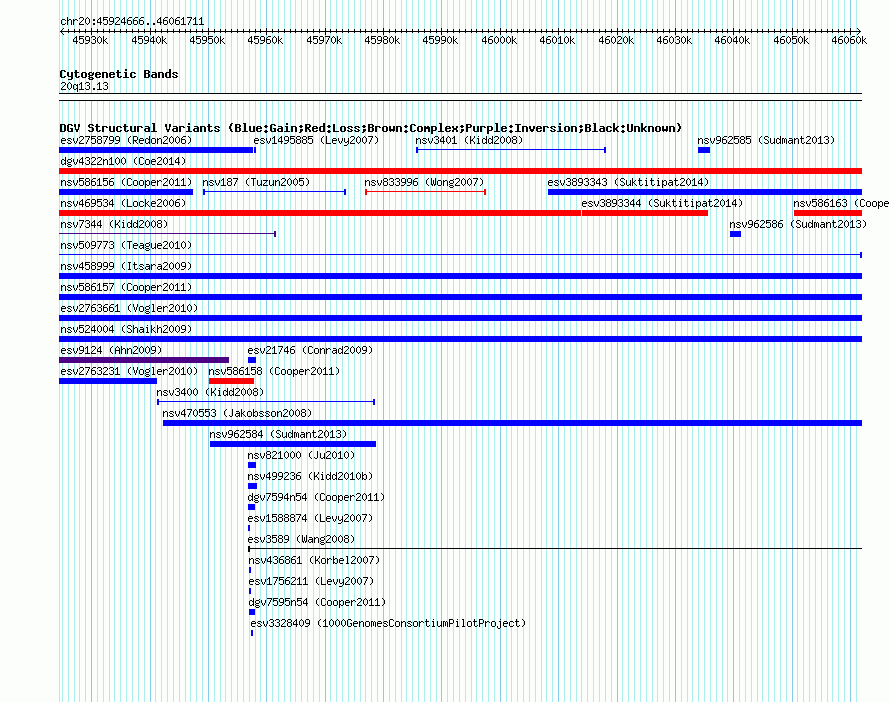890x702 pixels.
Task: Click the 46010k ruler tick label
Action: tap(557, 40)
